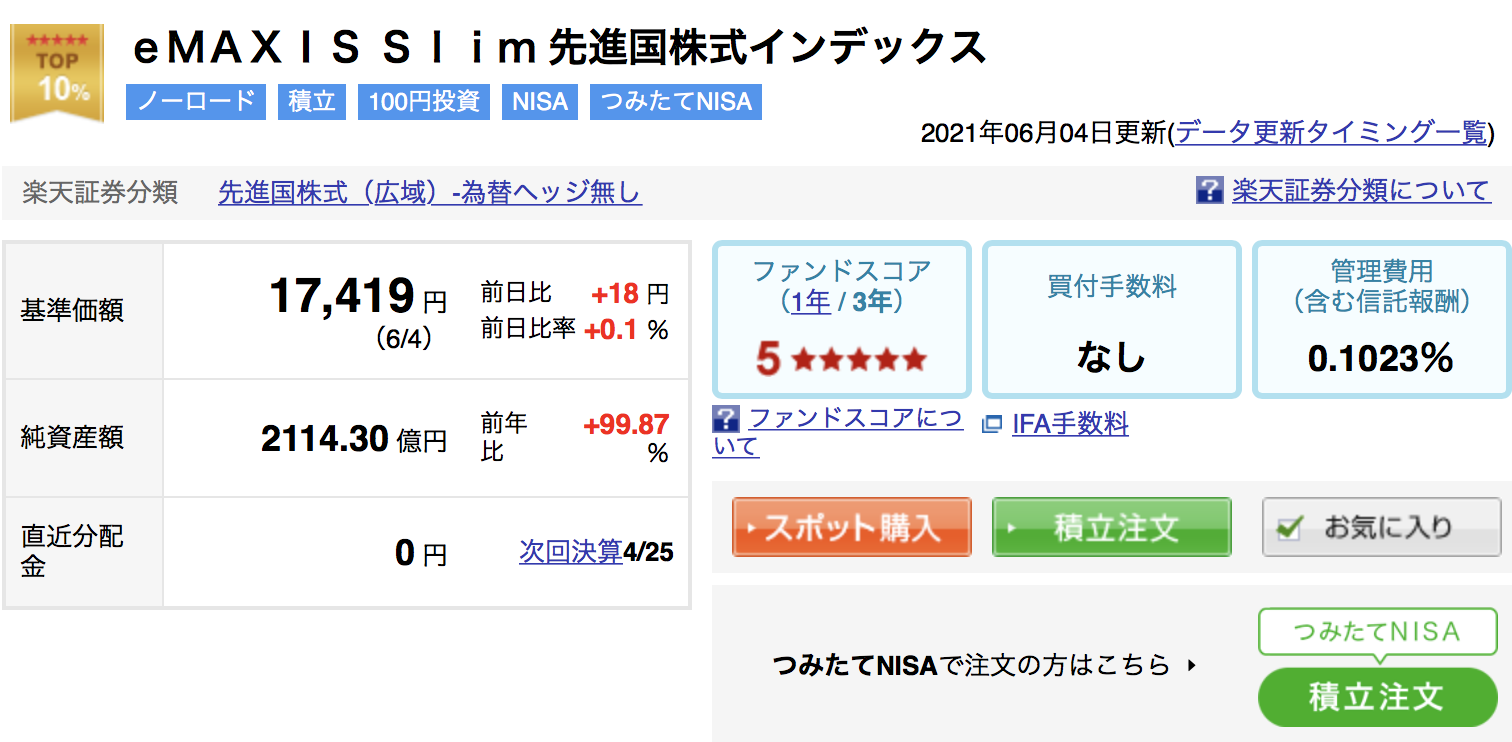Open the IFA手数料 link
This screenshot has width=1512, height=742.
1070,424
